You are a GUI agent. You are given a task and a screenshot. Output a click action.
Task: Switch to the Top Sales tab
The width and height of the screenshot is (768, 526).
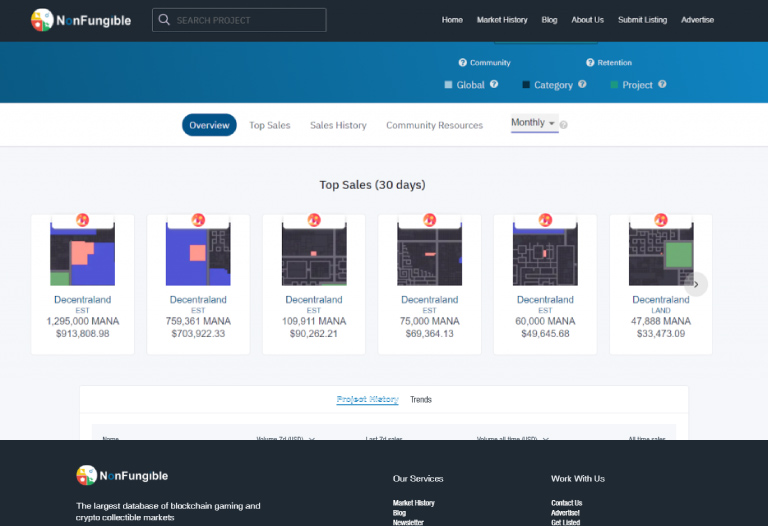[x=270, y=125]
